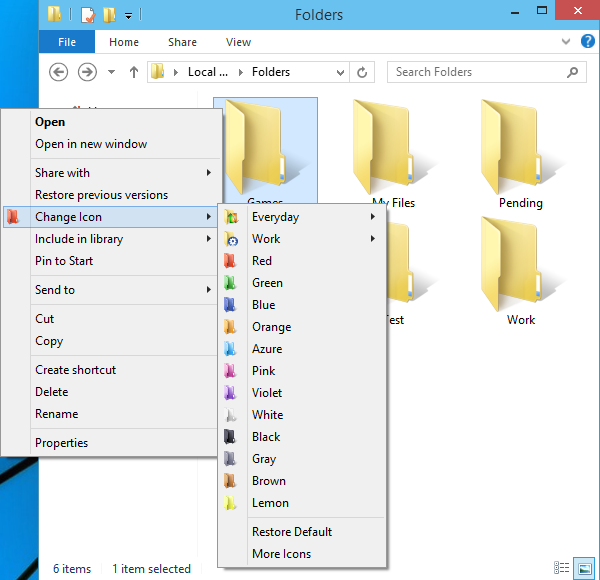Open the File ribbon tab
This screenshot has width=600, height=580.
point(67,42)
